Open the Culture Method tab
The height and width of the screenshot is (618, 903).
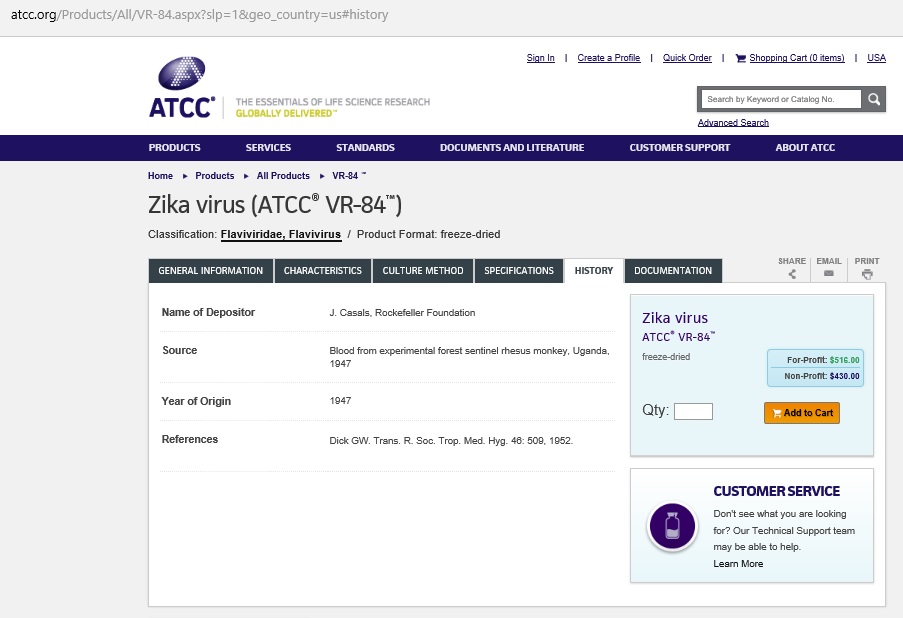click(x=423, y=271)
